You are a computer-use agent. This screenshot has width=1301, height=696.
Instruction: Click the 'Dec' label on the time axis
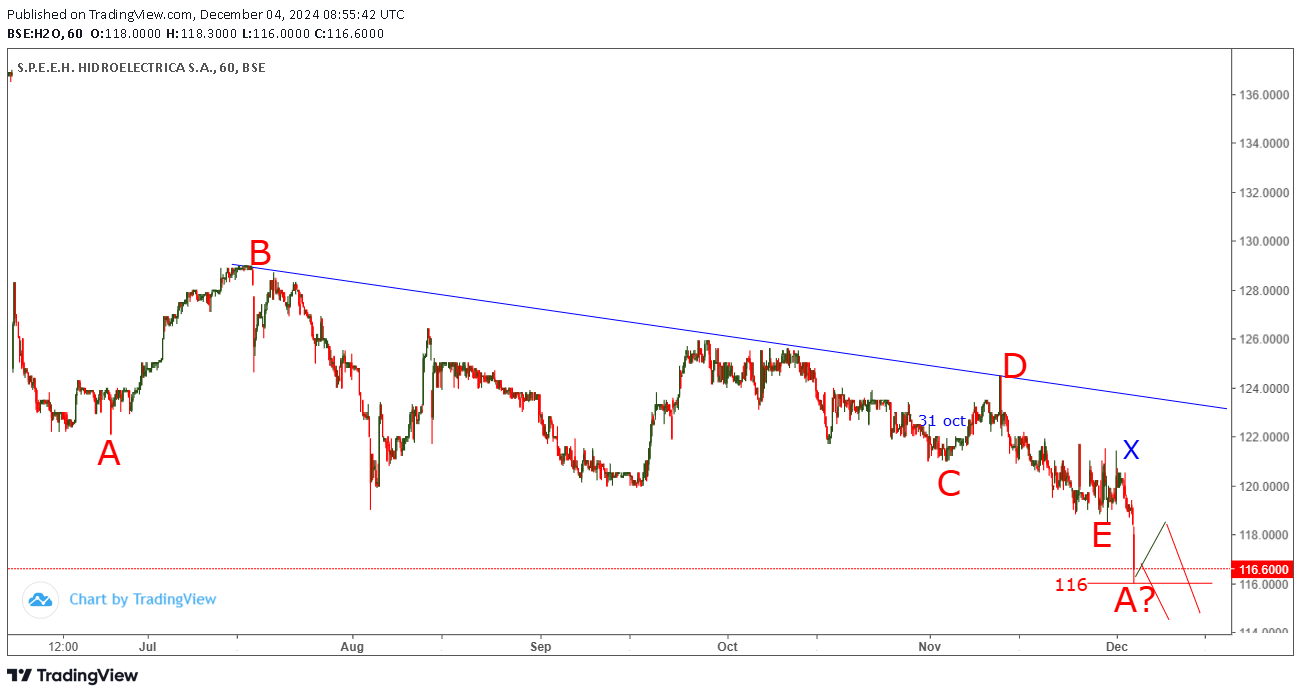pyautogui.click(x=1118, y=646)
